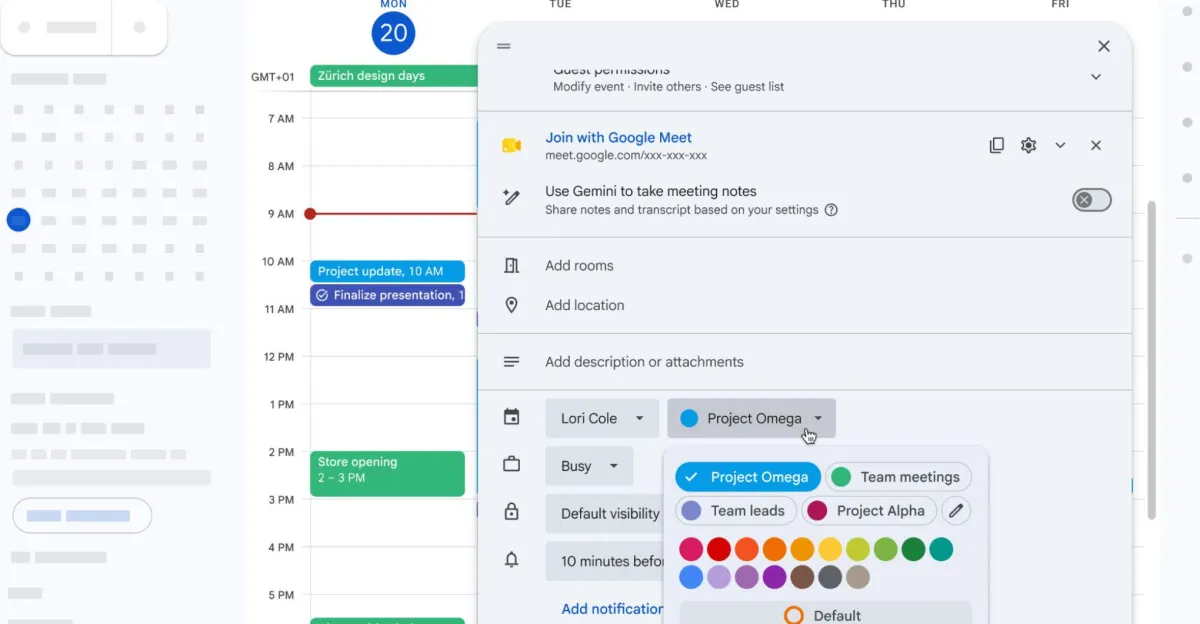Select Monday 20 date circle
The height and width of the screenshot is (624, 1200).
point(393,33)
